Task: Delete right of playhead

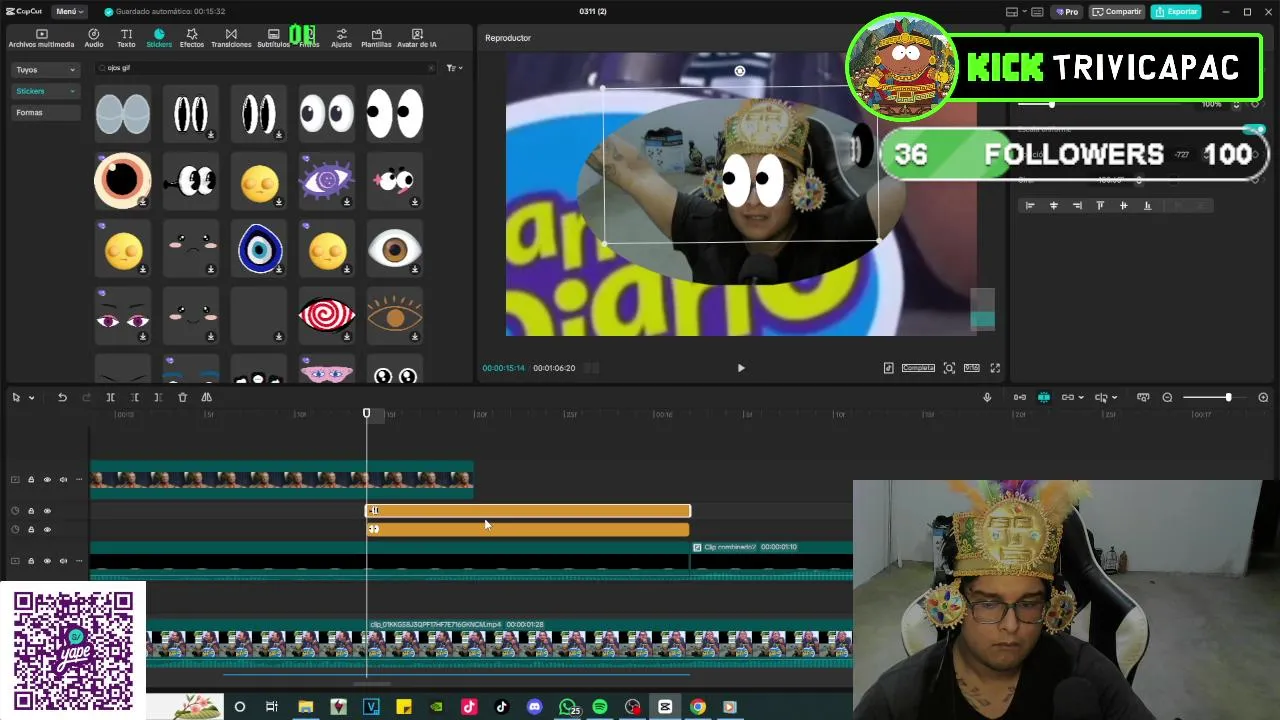Action: 158,397
